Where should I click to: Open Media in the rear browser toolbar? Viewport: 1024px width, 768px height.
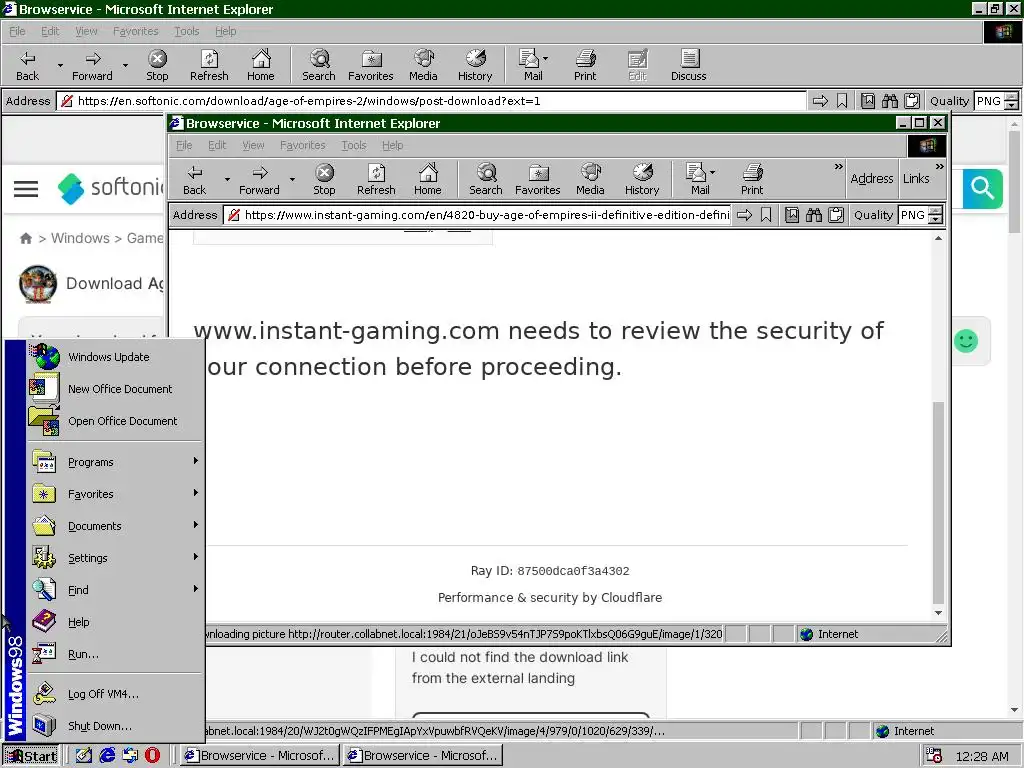coord(423,65)
